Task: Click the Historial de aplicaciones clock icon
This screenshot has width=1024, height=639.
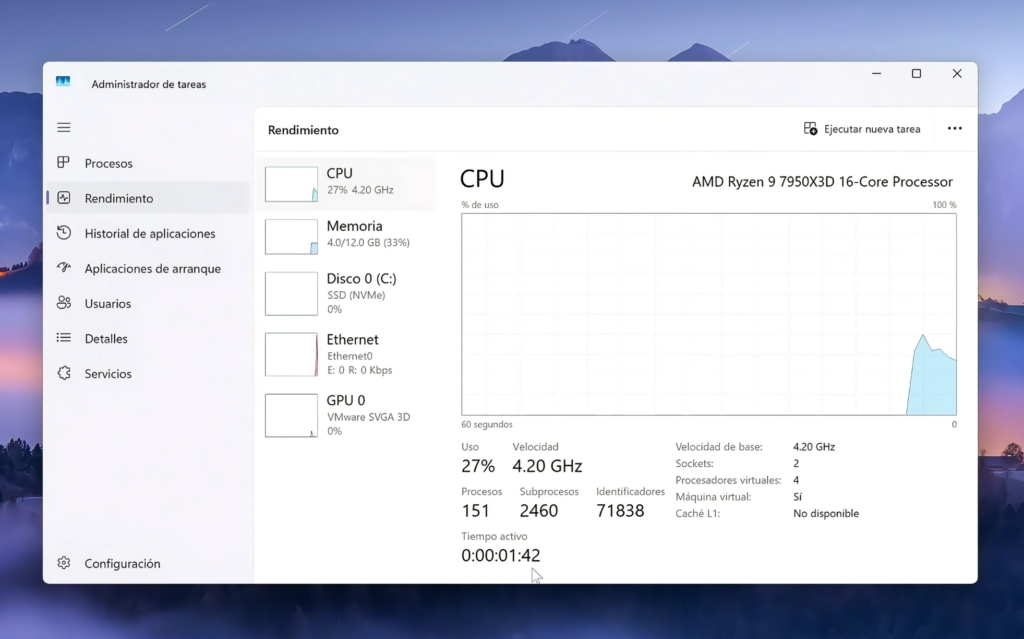Action: [63, 233]
